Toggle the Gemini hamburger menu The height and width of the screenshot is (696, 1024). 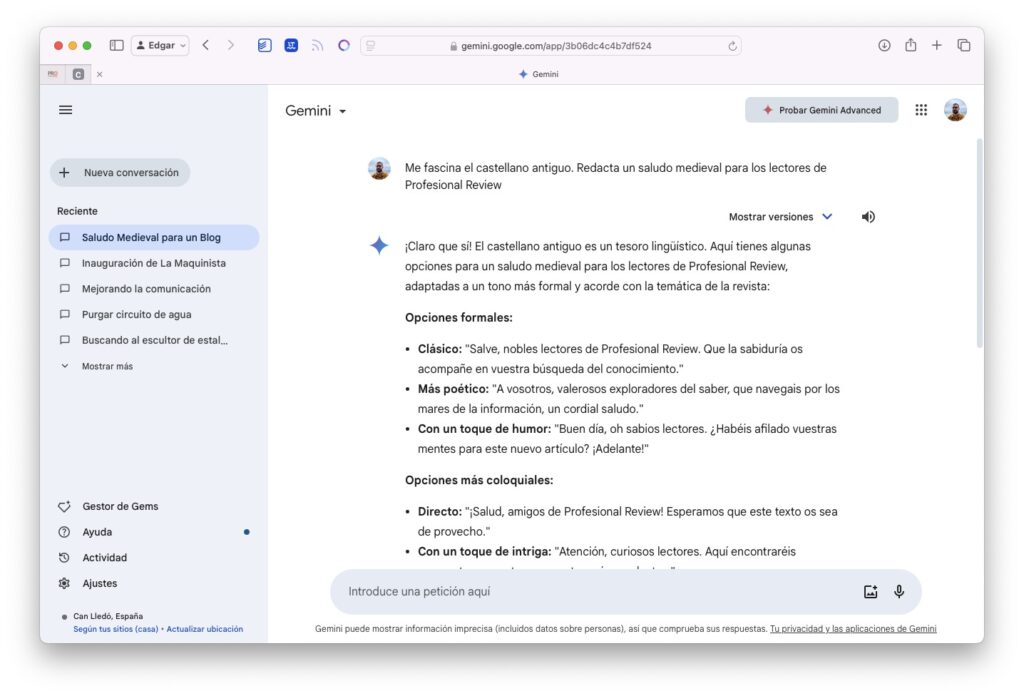(x=65, y=110)
